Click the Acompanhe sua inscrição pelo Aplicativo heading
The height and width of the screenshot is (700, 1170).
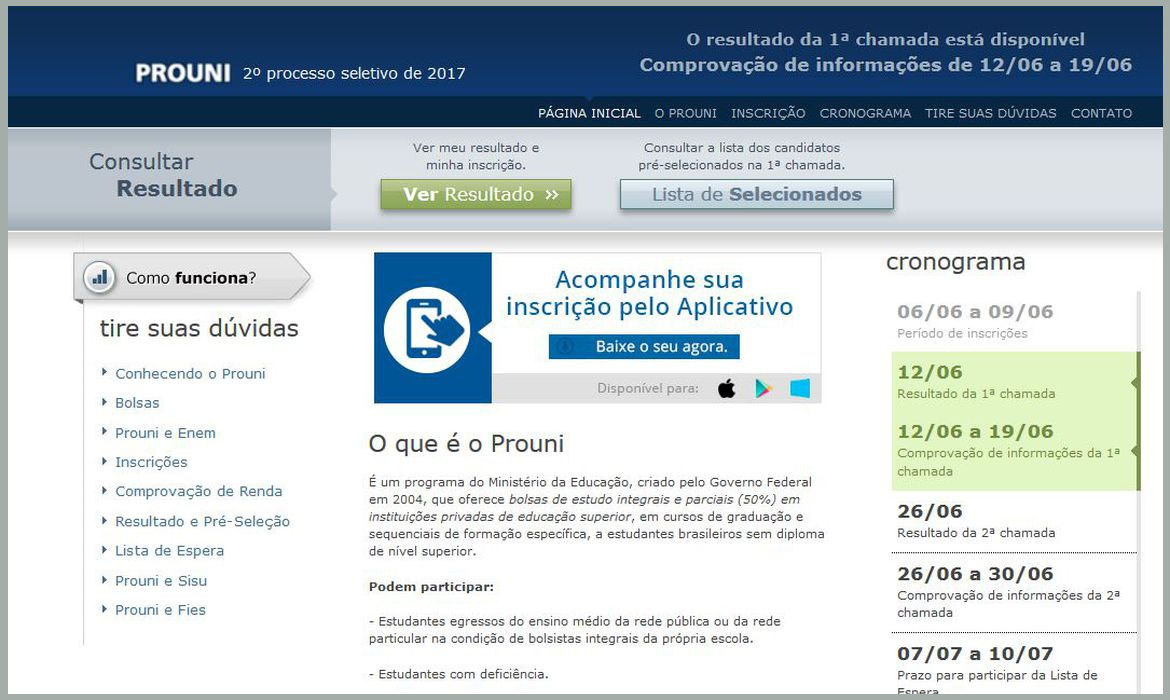[649, 293]
